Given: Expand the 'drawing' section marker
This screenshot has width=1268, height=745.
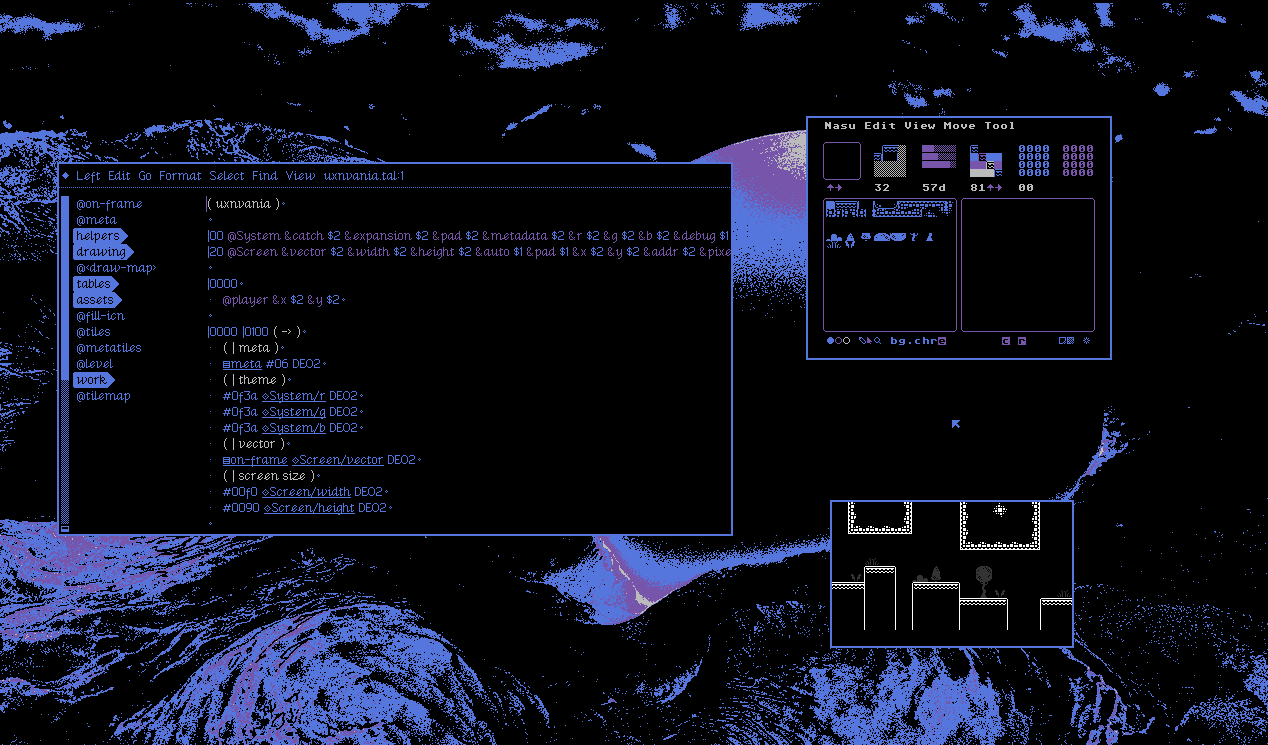Looking at the screenshot, I should coord(102,252).
